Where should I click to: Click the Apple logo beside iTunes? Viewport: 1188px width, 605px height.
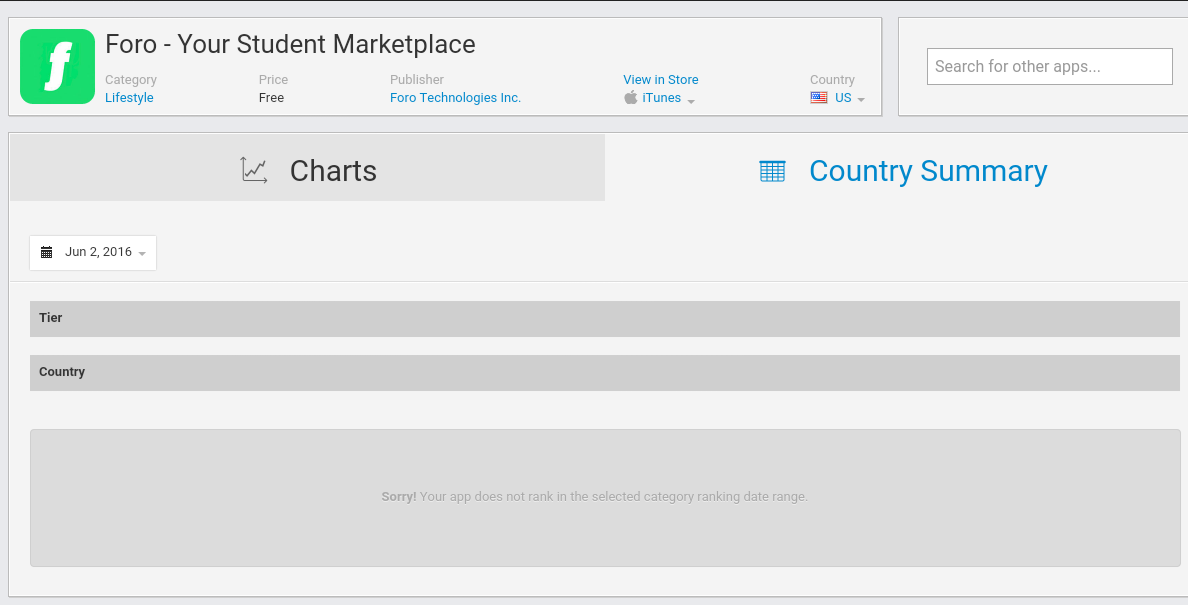tap(630, 98)
